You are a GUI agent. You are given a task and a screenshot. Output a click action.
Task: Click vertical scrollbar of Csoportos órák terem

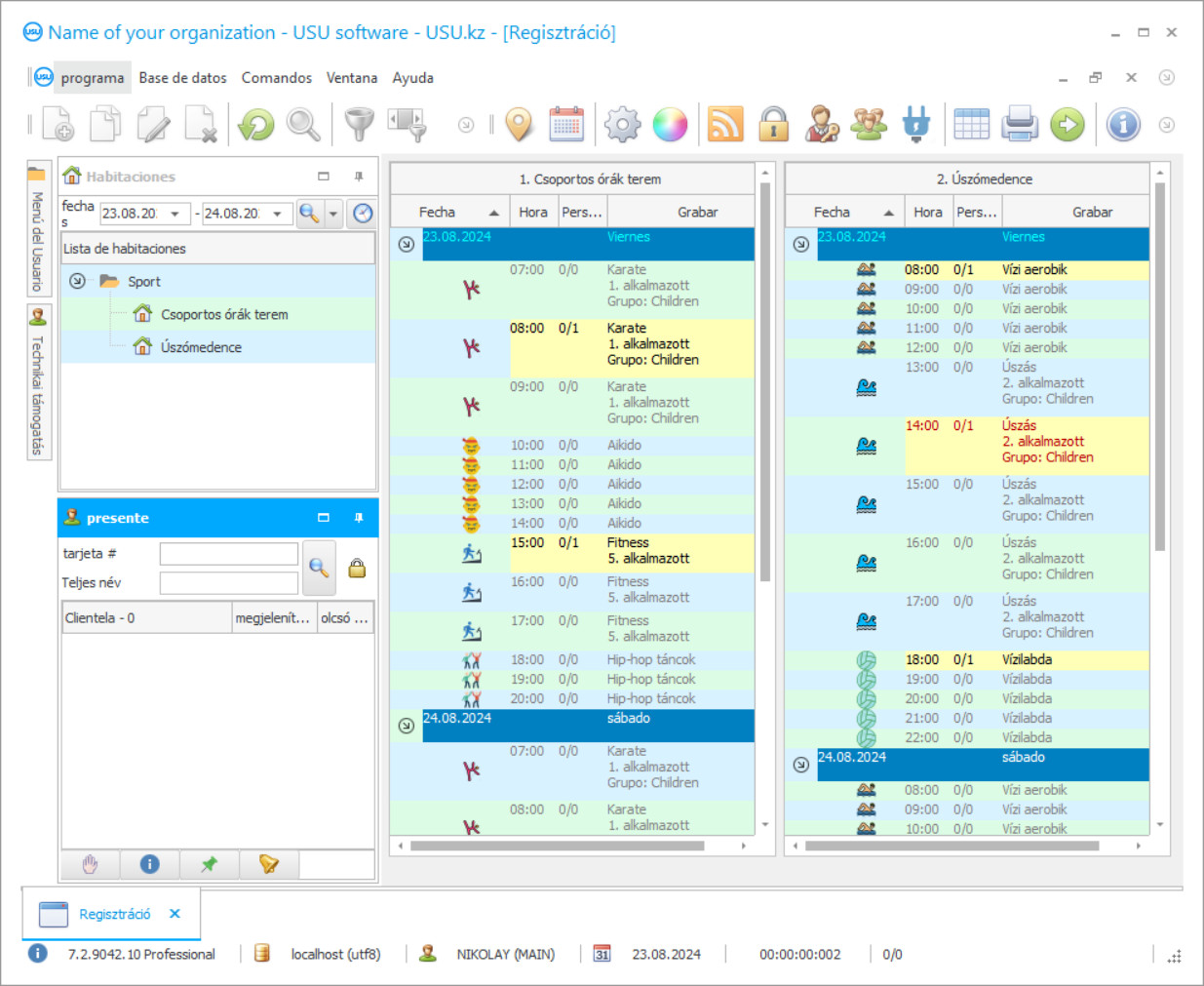(765, 380)
